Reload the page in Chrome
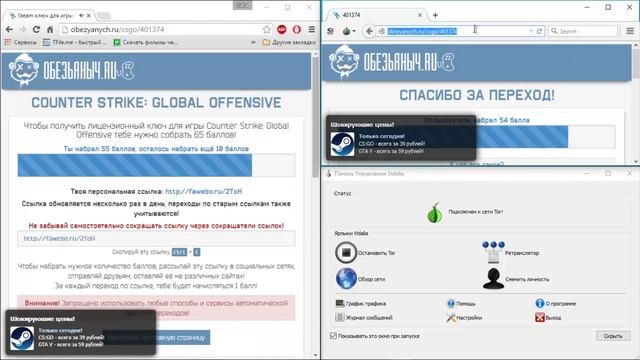The width and height of the screenshot is (640, 360). [36, 30]
